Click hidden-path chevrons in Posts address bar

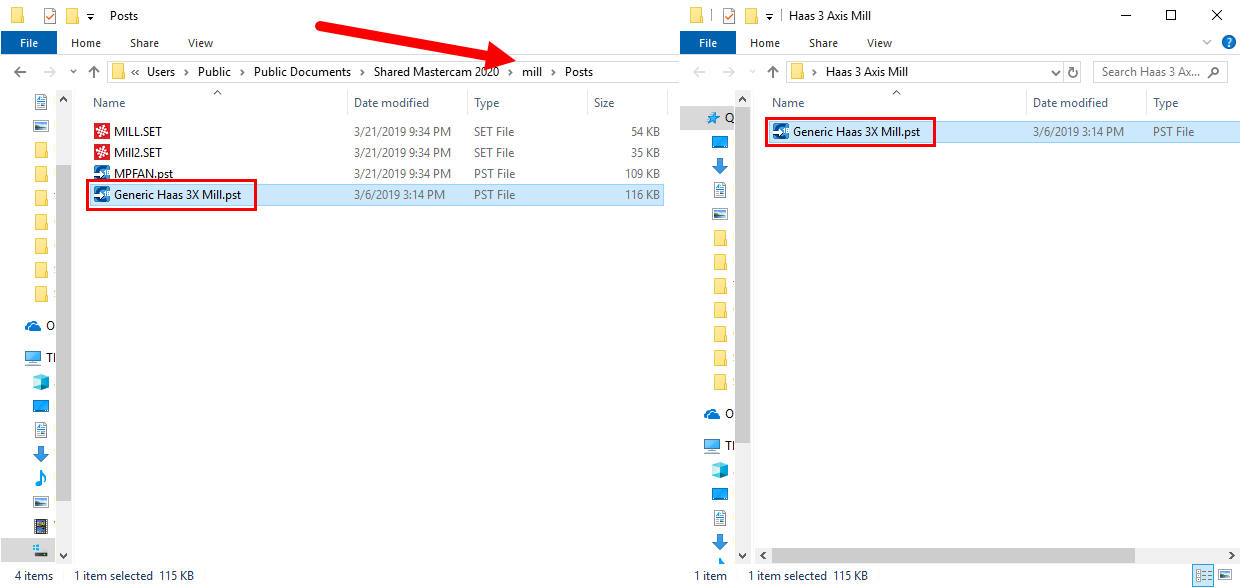pos(135,72)
